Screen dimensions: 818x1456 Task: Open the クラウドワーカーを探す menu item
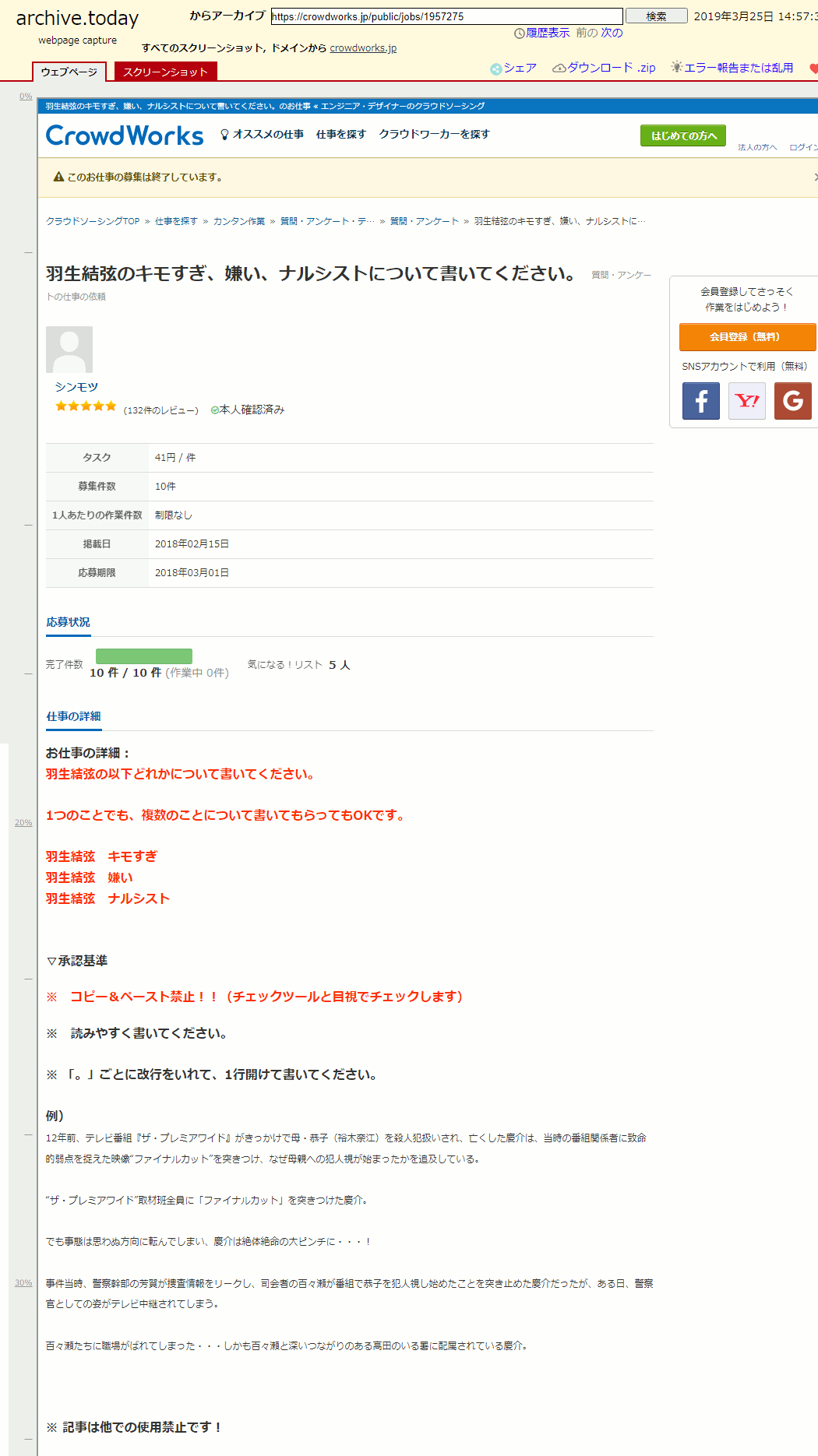pos(435,135)
